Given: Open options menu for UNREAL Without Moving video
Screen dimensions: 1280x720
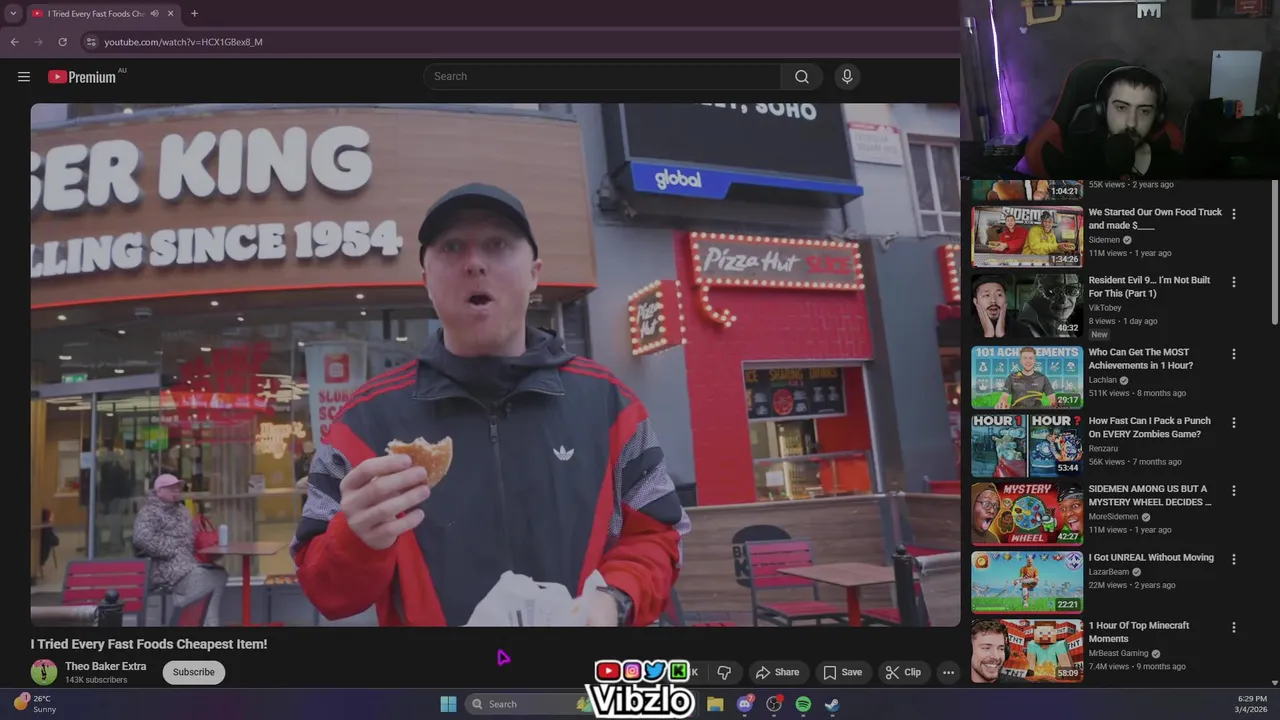Looking at the screenshot, I should pyautogui.click(x=1234, y=559).
